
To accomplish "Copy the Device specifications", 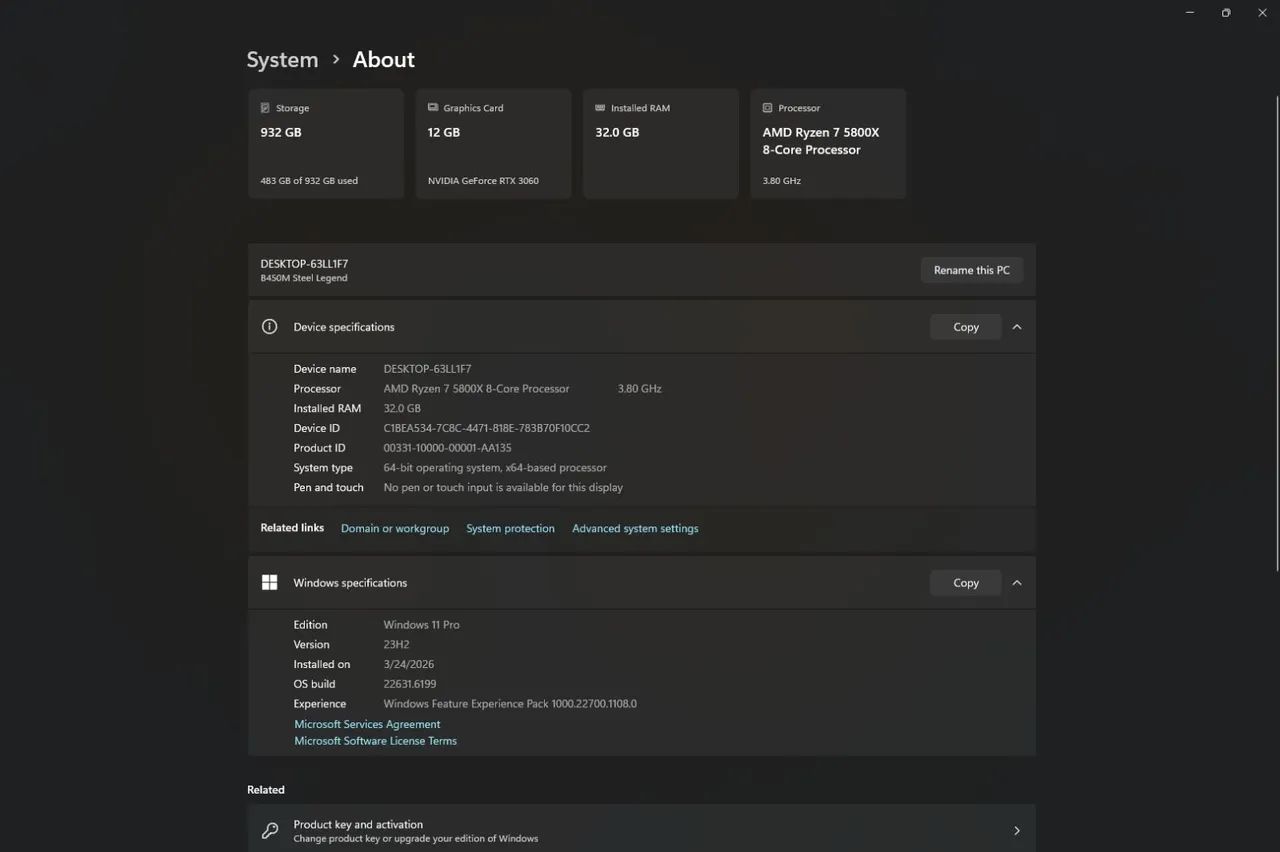I will click(x=966, y=327).
